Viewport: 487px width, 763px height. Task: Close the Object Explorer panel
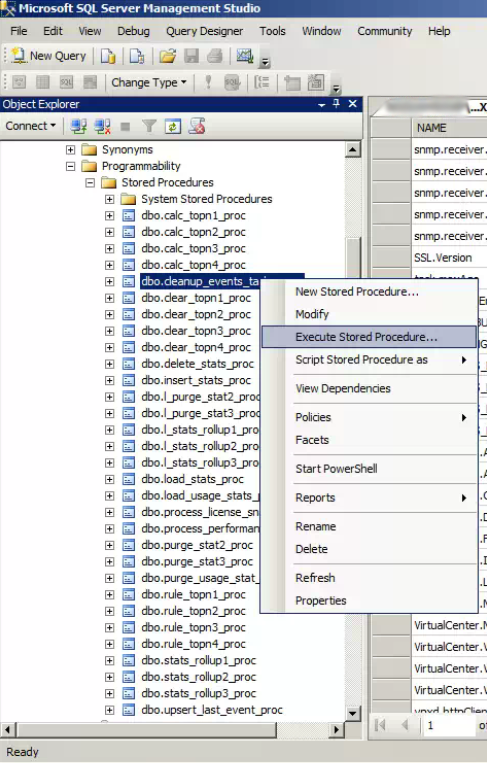click(x=353, y=104)
